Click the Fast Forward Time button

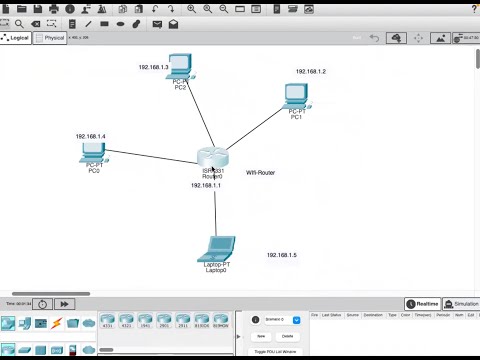pyautogui.click(x=64, y=304)
